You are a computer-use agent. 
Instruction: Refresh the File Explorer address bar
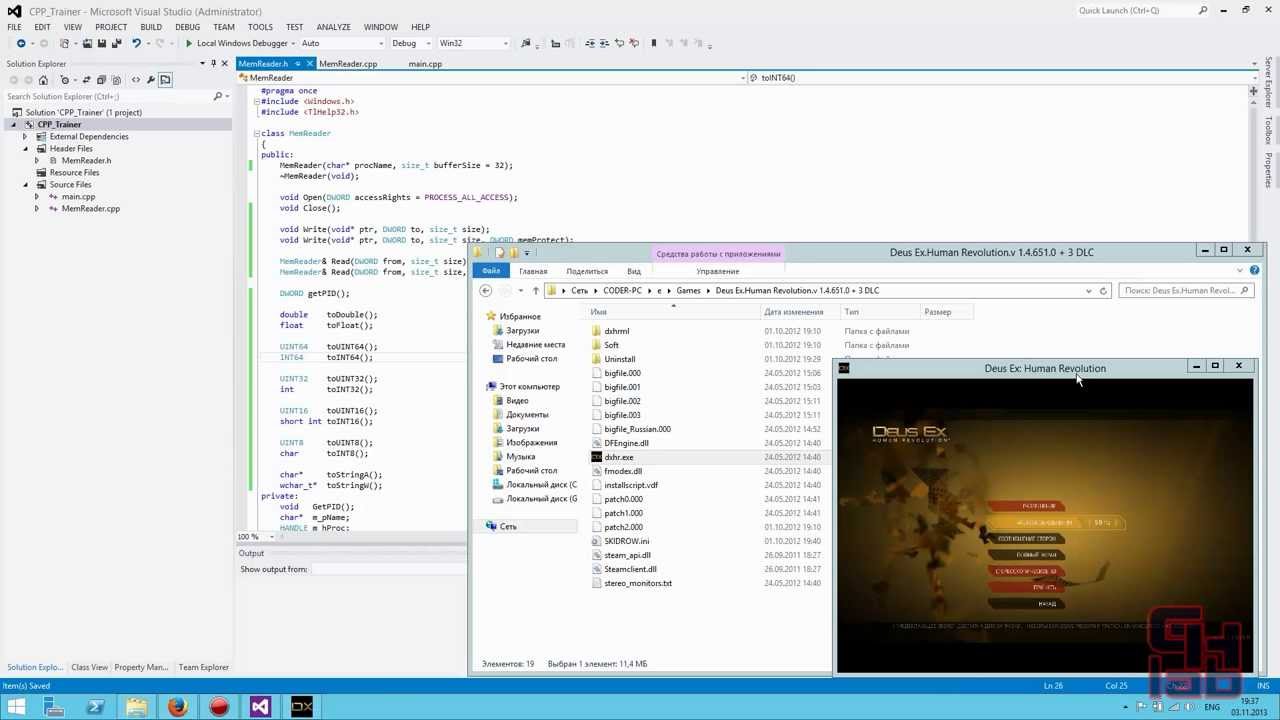click(1103, 290)
